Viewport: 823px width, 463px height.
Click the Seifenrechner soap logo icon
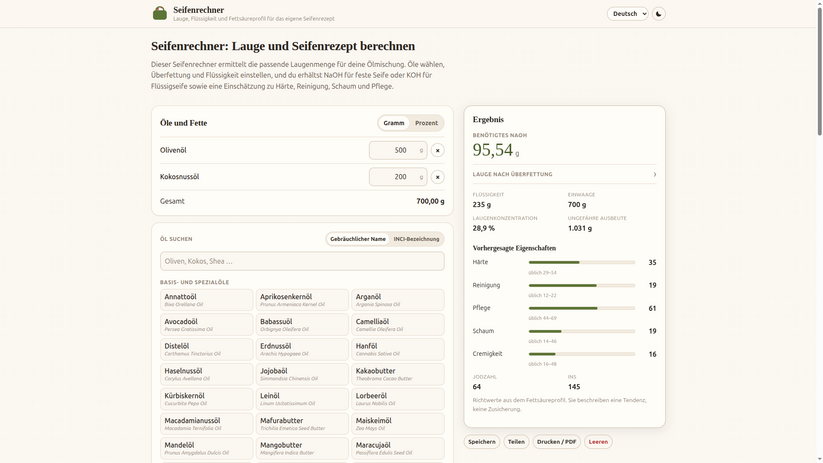click(160, 13)
